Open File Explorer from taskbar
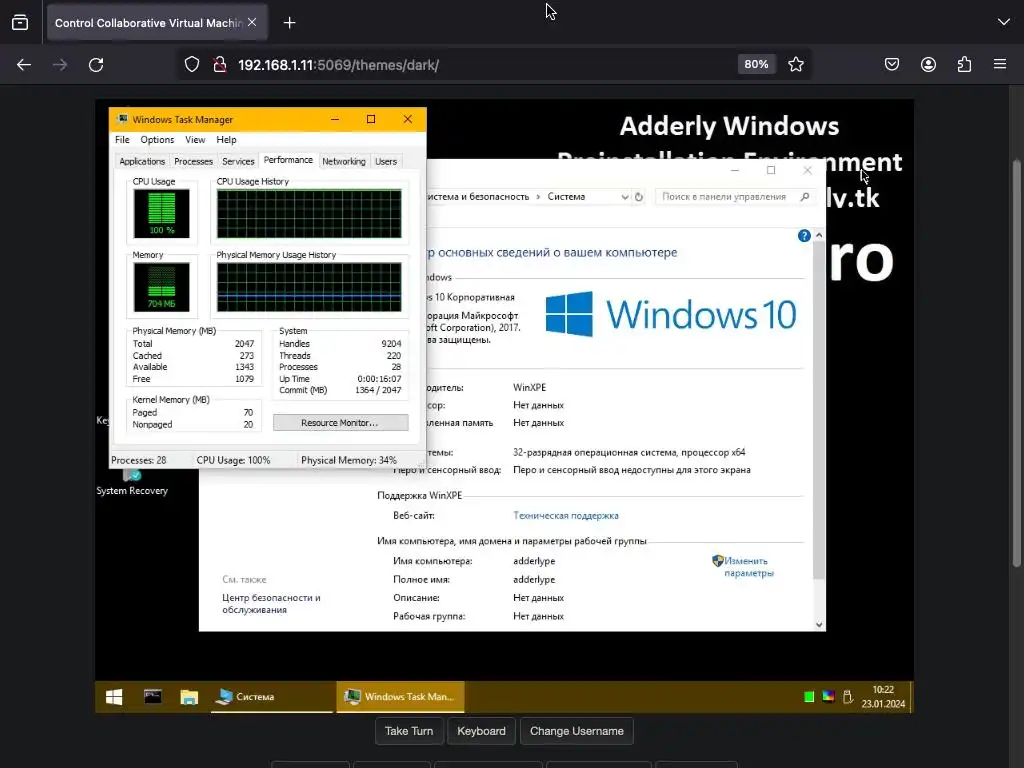 point(189,697)
